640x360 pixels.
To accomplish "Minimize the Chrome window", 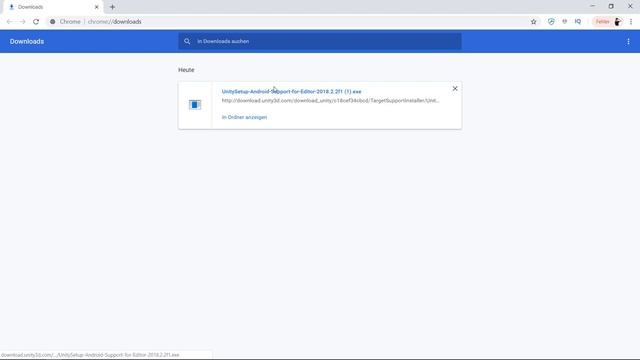I will pyautogui.click(x=592, y=6).
